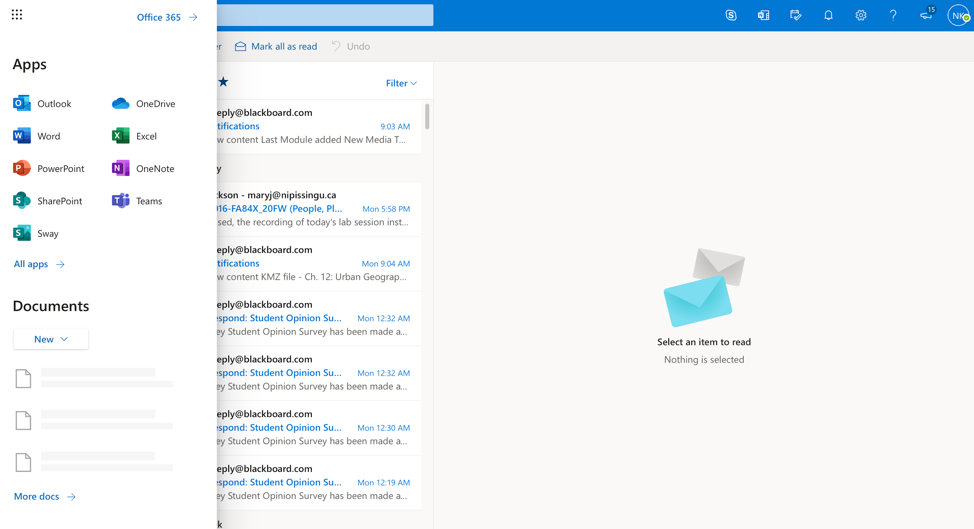Open OneNote from the Apps list
The image size is (974, 529).
pos(143,168)
